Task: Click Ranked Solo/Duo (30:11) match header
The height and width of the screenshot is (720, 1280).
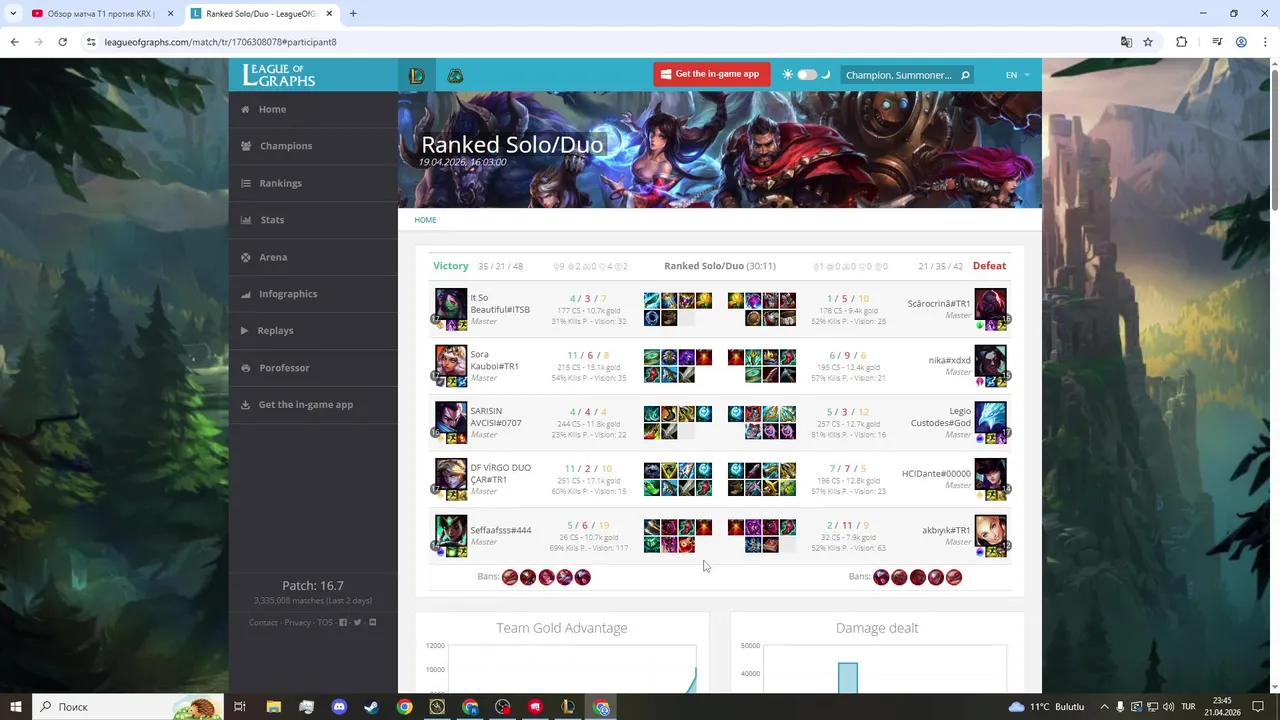Action: [x=720, y=266]
